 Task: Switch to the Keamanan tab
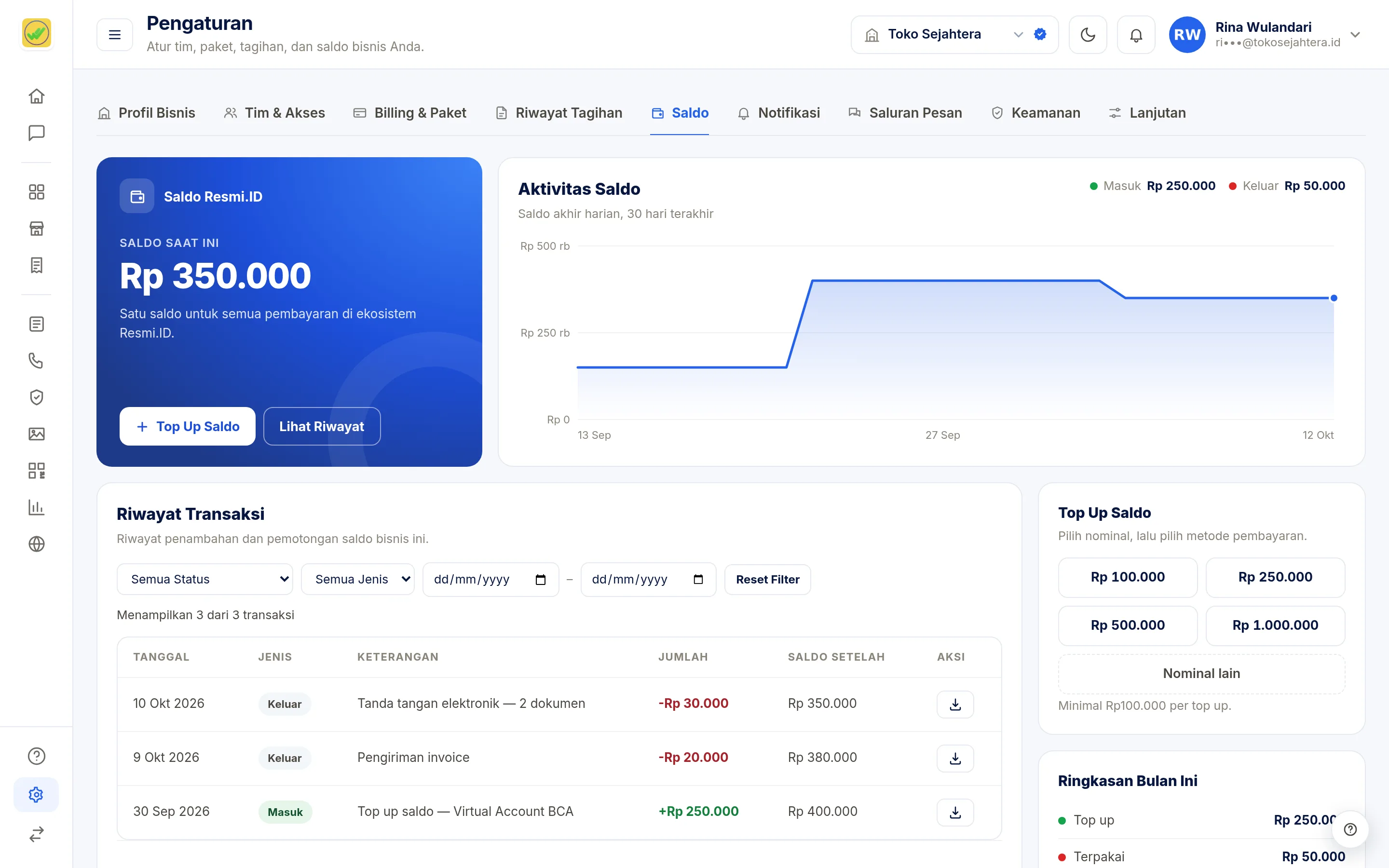[1036, 113]
